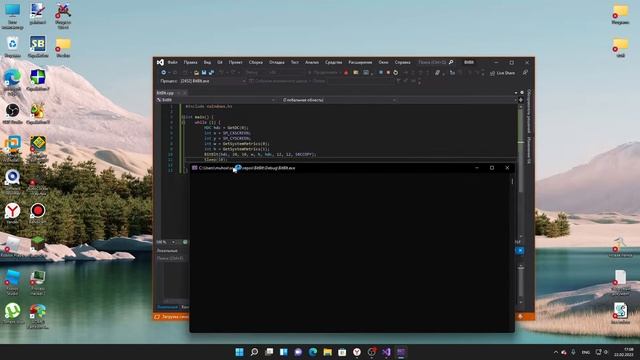Click the search field in Локальные panel
640x360 pixels.
(172, 258)
